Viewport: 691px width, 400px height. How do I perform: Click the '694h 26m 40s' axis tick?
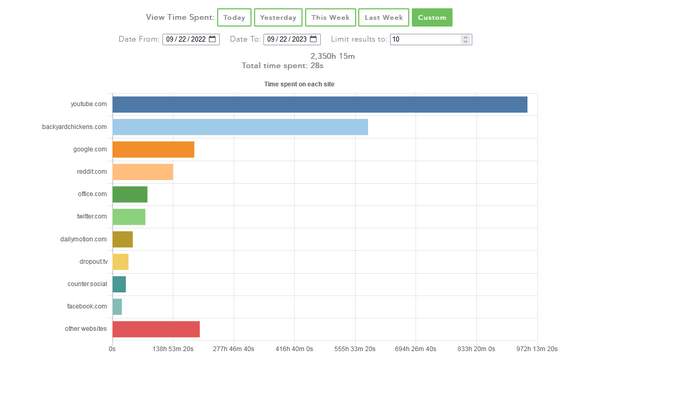pyautogui.click(x=415, y=349)
